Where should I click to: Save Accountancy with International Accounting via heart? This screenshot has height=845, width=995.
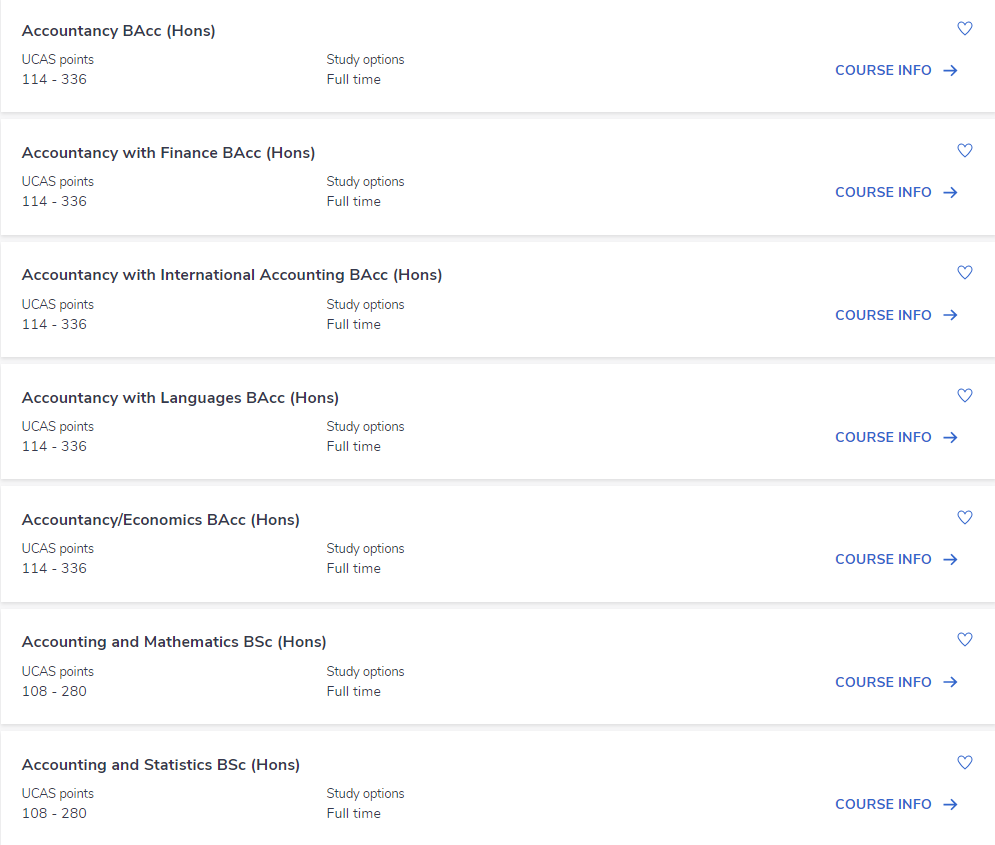(x=965, y=273)
